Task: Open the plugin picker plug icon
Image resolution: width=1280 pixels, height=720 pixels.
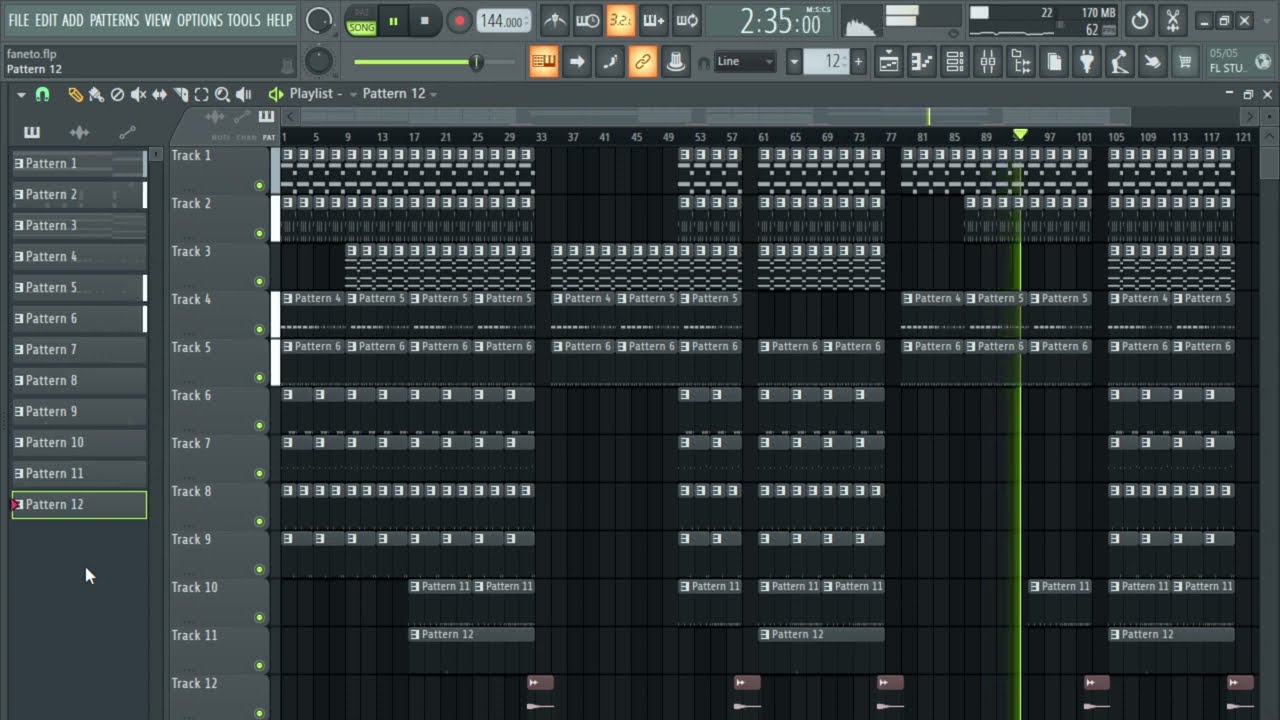Action: pyautogui.click(x=1087, y=62)
